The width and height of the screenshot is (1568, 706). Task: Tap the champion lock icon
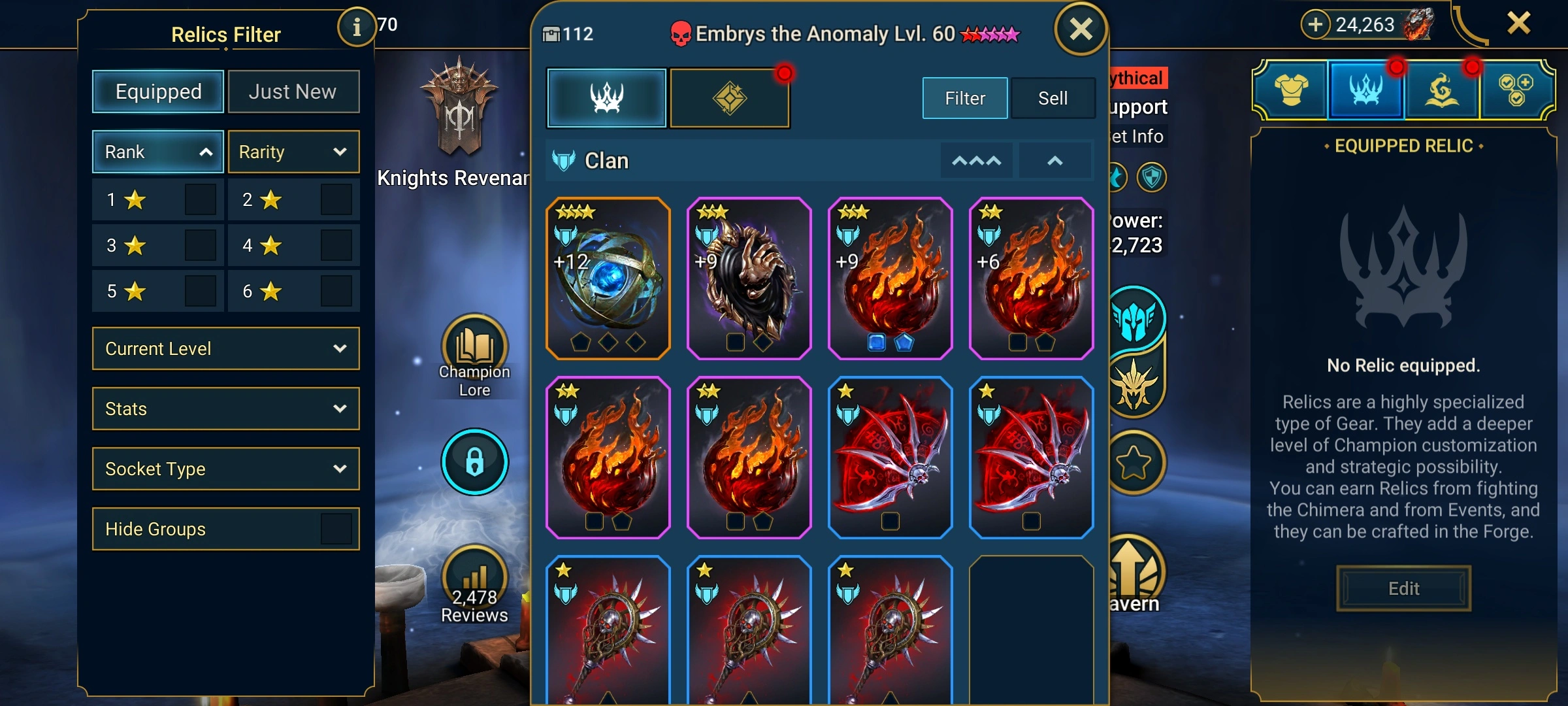coord(474,462)
